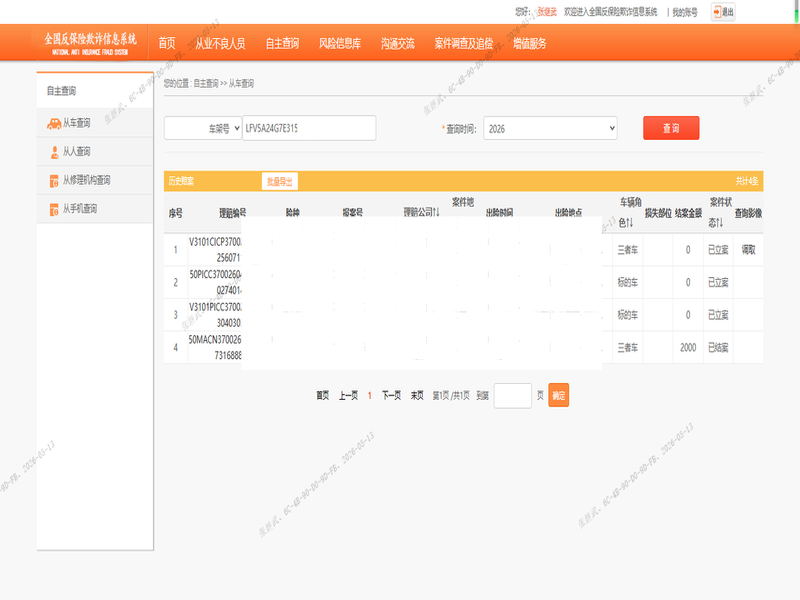
Task: Click the 历史赔案 section title
Action: point(181,181)
